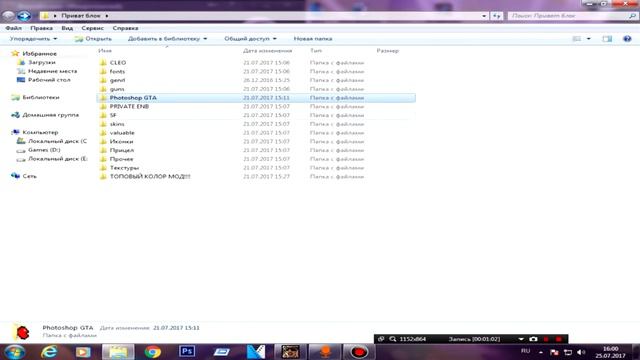
Task: Click the change view icon in toolbar
Action: click(577, 39)
